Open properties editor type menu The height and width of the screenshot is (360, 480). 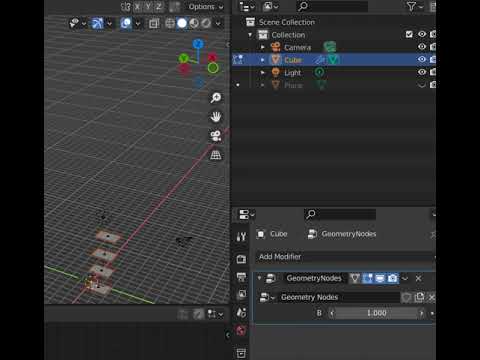[247, 215]
